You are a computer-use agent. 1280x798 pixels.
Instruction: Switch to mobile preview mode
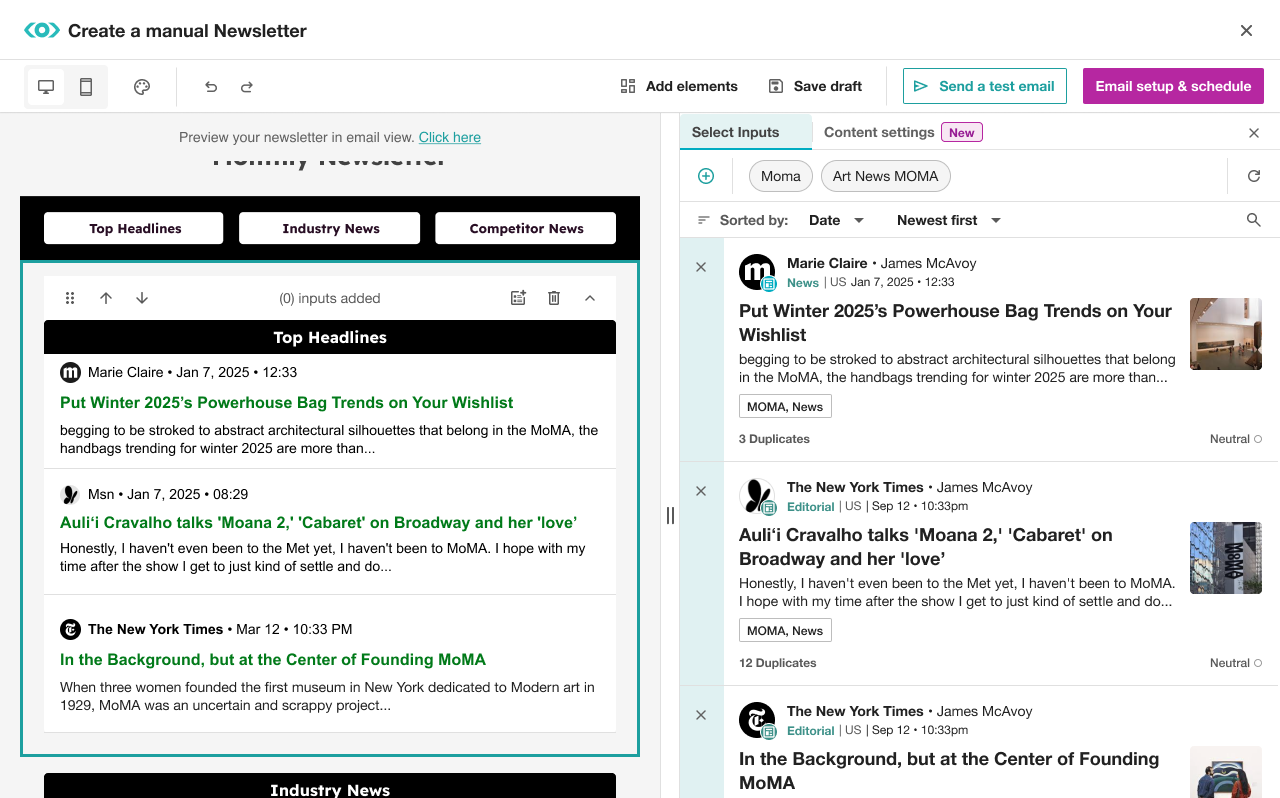coord(86,86)
